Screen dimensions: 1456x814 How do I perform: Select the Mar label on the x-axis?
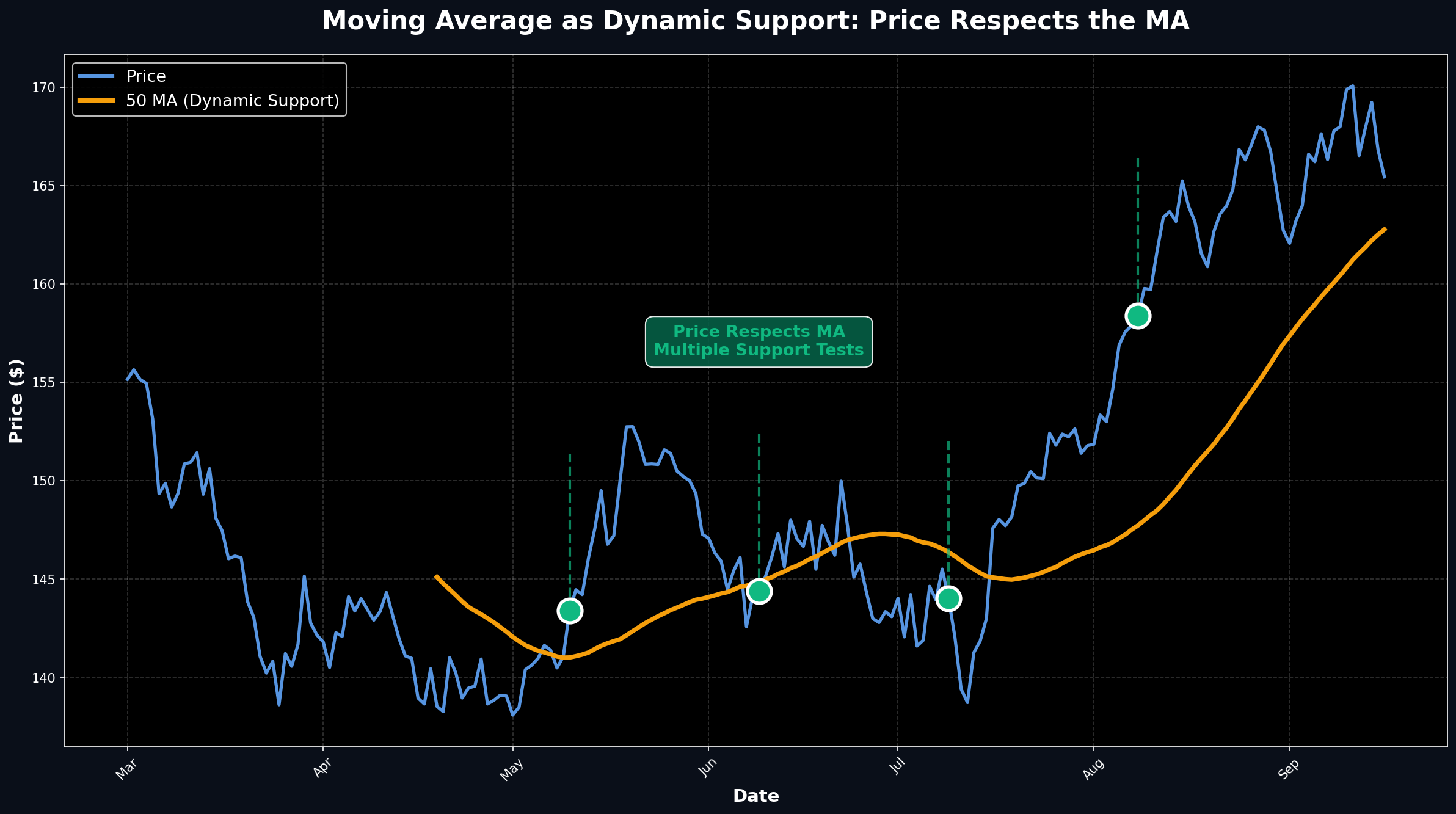pos(128,769)
